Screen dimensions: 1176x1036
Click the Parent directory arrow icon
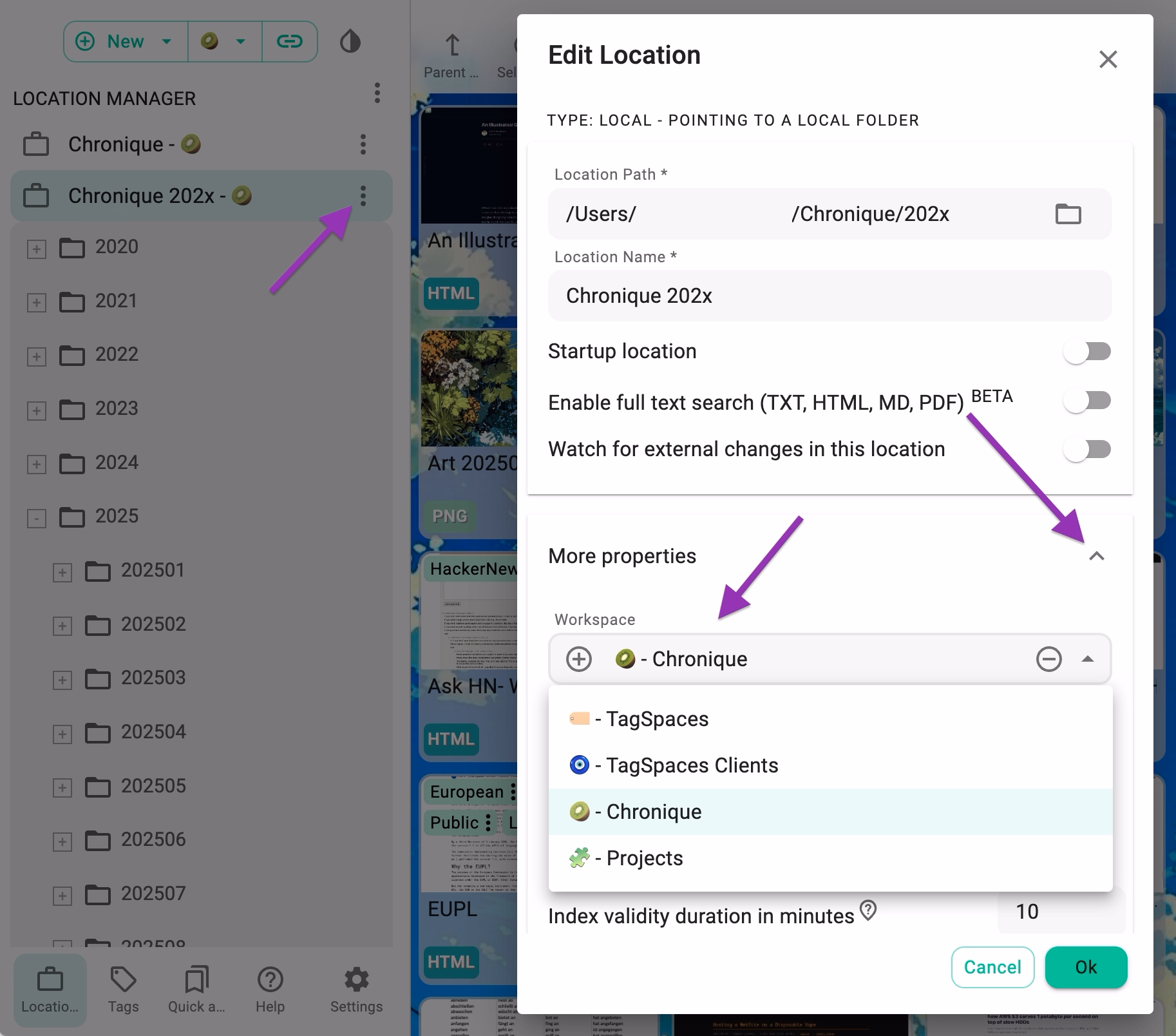pyautogui.click(x=450, y=45)
